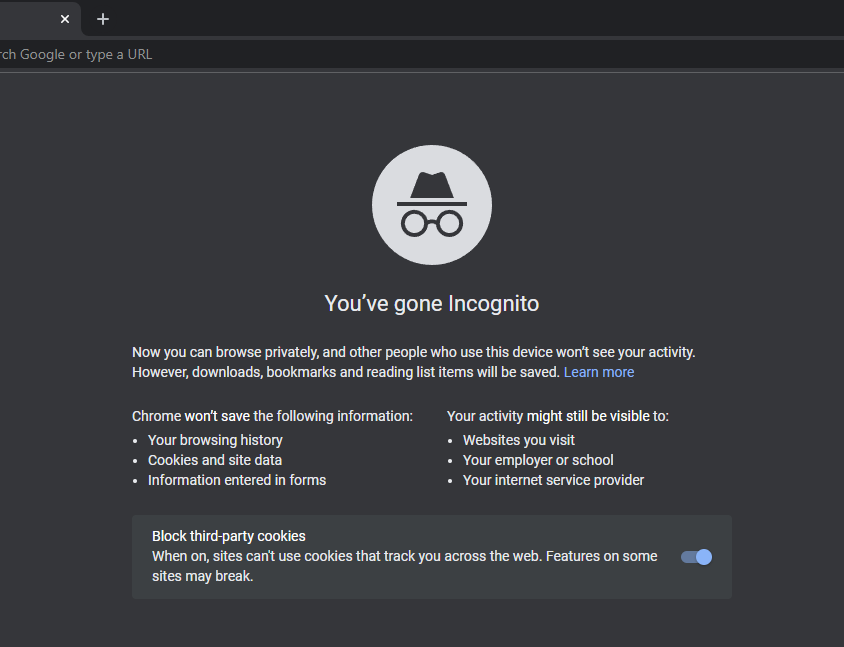Image resolution: width=844 pixels, height=647 pixels.
Task: Click the plus button next to the tab
Action: tap(103, 18)
